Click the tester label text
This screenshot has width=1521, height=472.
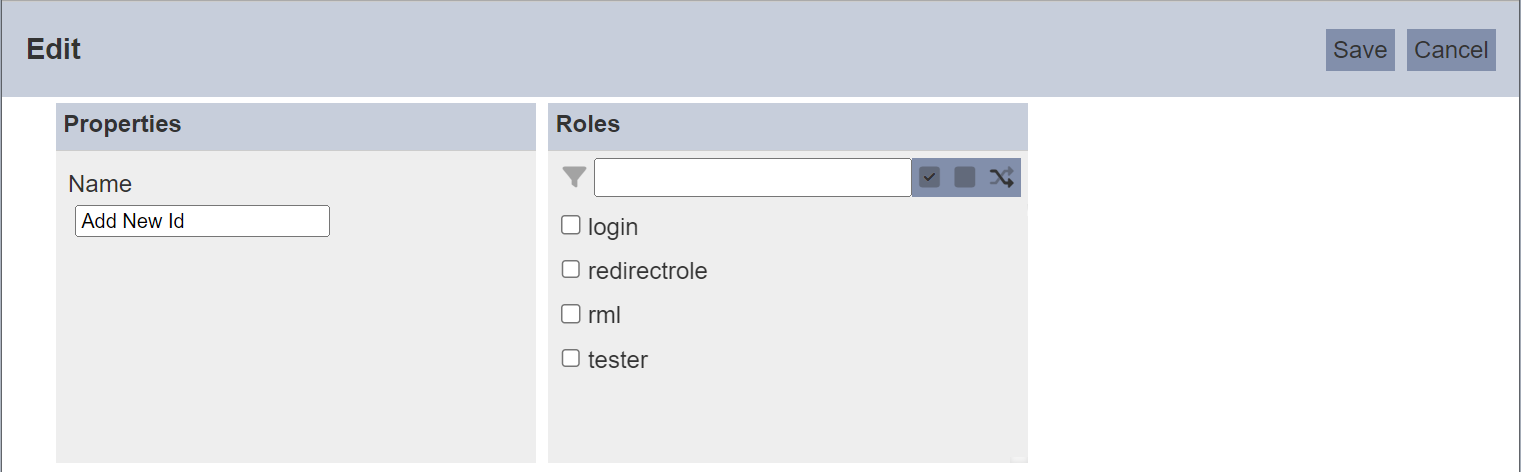point(618,359)
